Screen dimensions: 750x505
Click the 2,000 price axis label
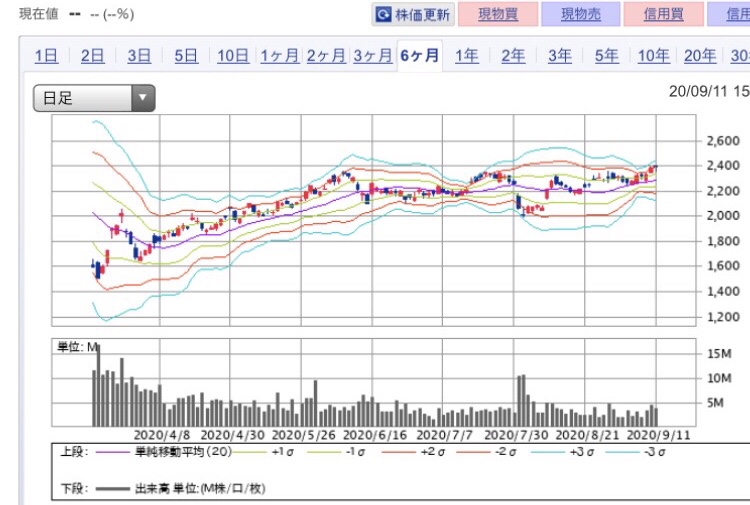(x=723, y=216)
